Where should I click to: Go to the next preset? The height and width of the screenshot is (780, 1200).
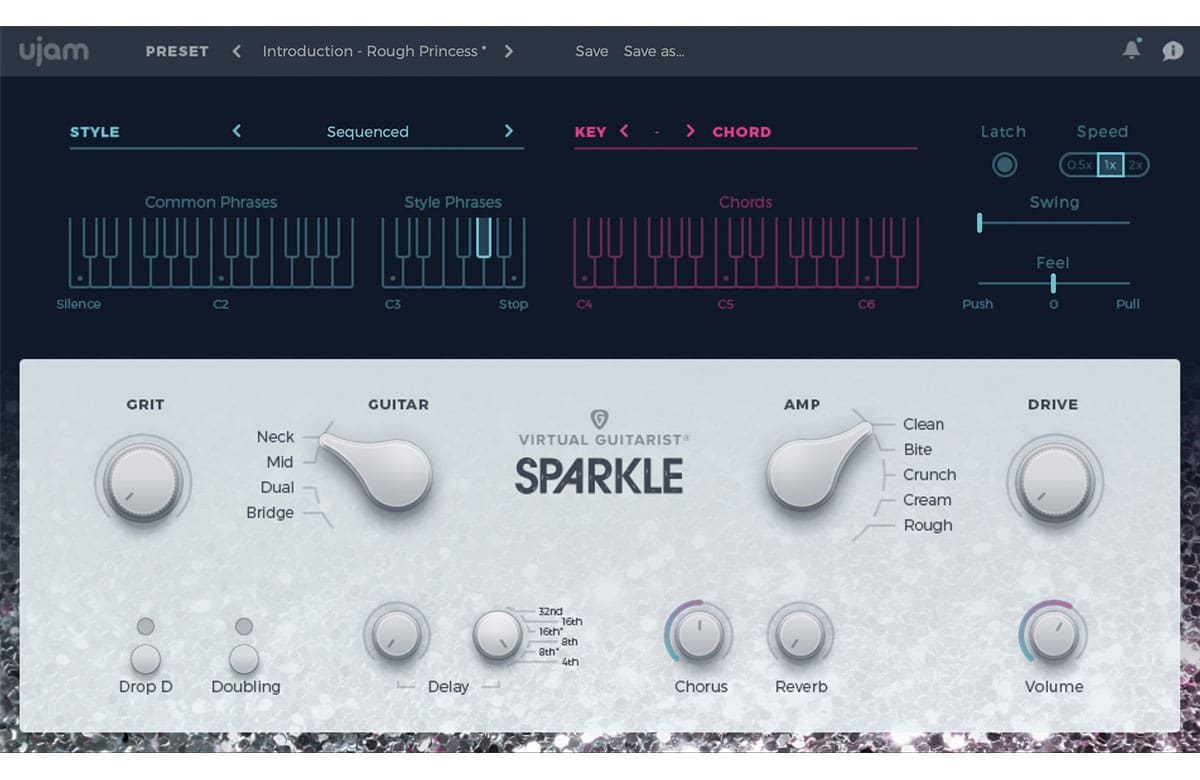(x=509, y=51)
